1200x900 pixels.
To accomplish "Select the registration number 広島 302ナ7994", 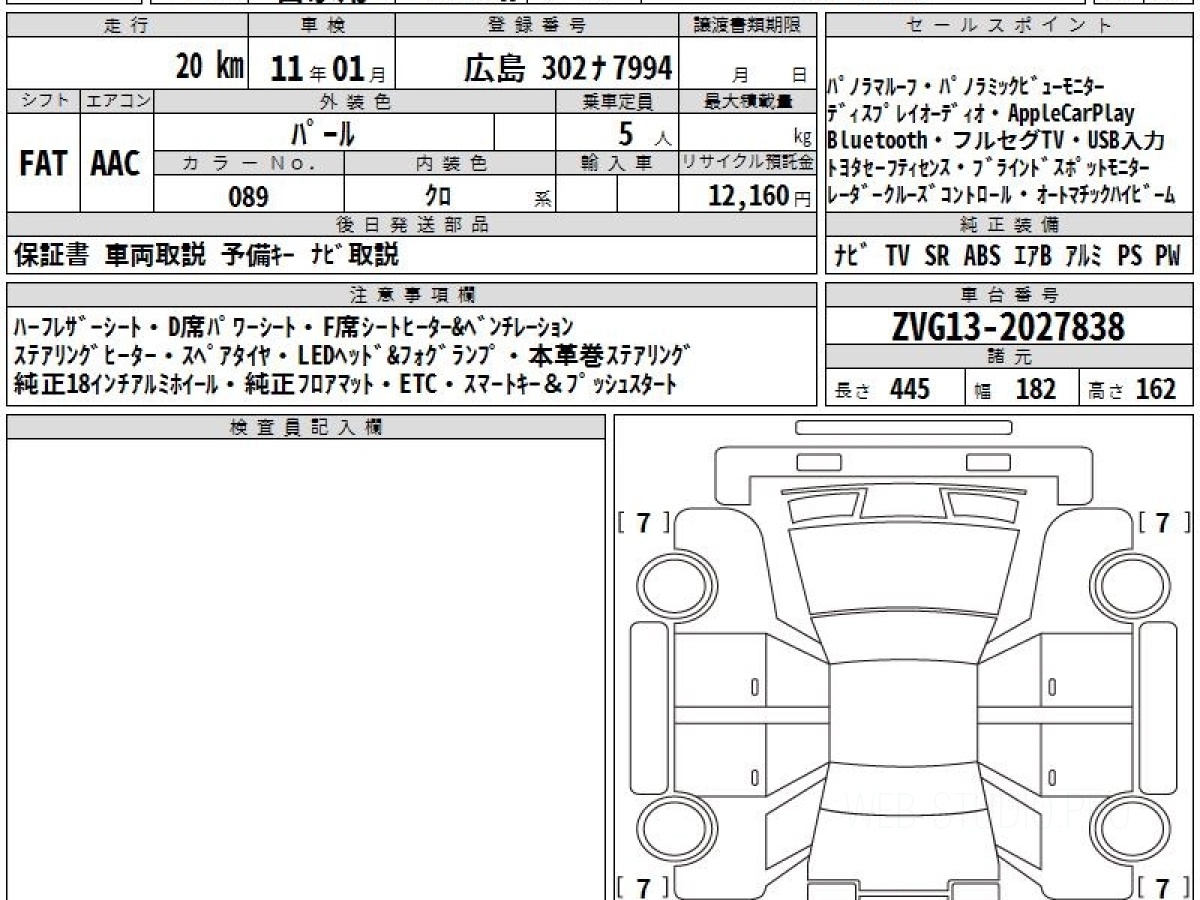I will click(567, 68).
